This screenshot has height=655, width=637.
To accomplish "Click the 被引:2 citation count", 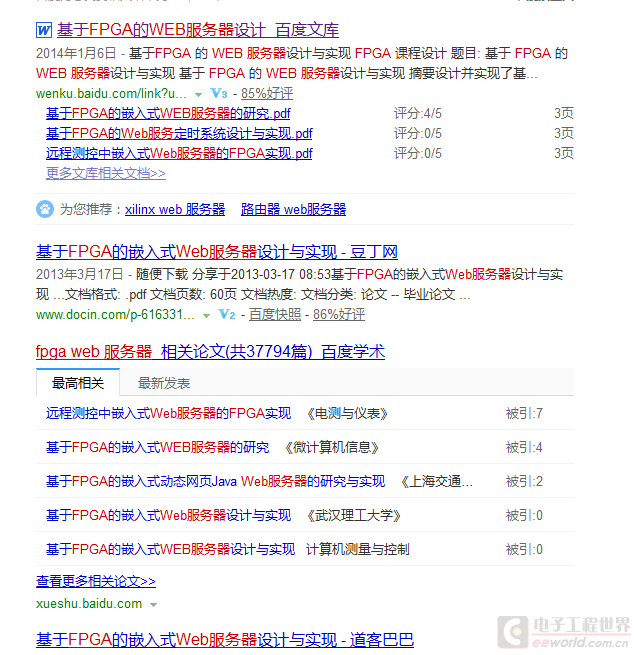I will pyautogui.click(x=524, y=481).
